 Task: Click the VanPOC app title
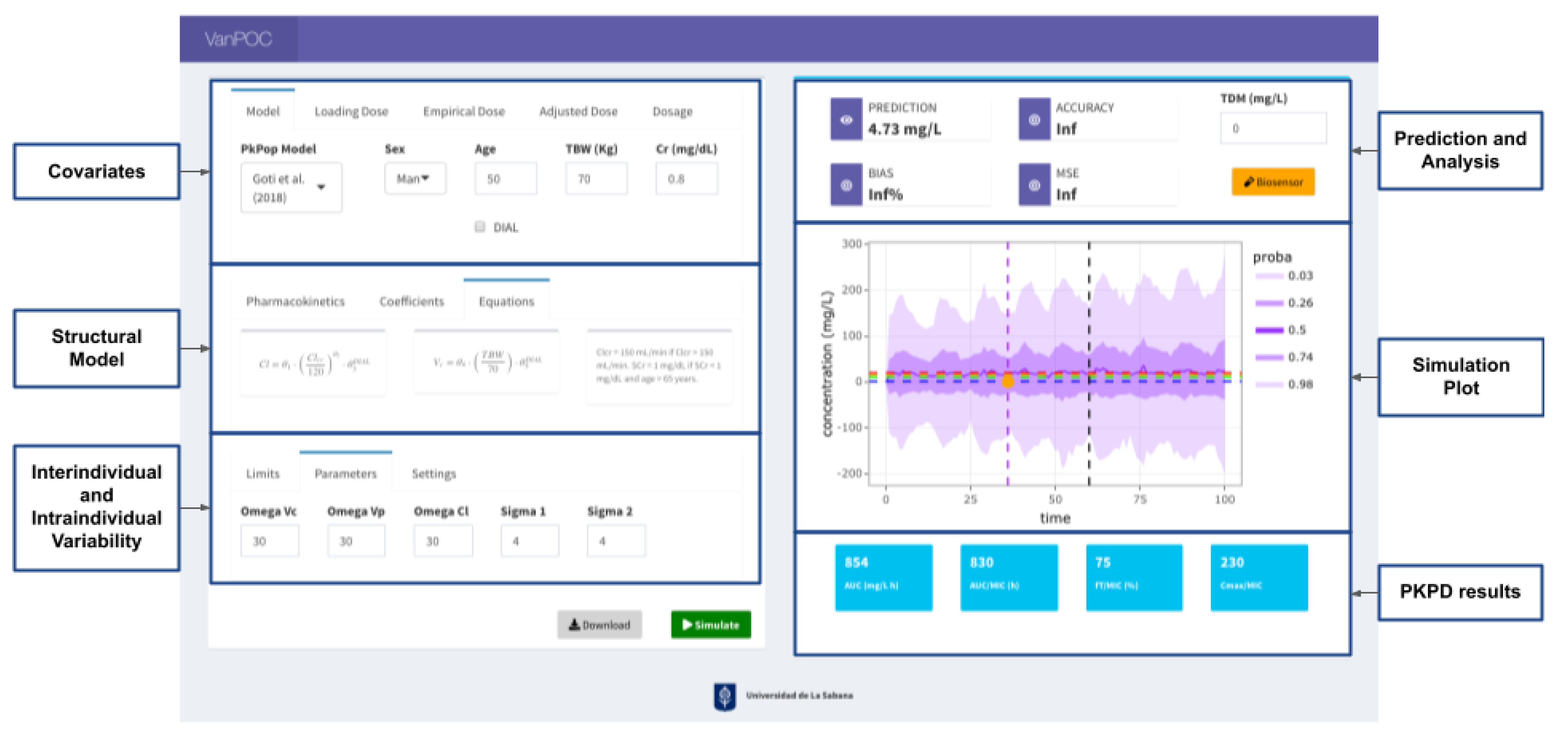[238, 39]
